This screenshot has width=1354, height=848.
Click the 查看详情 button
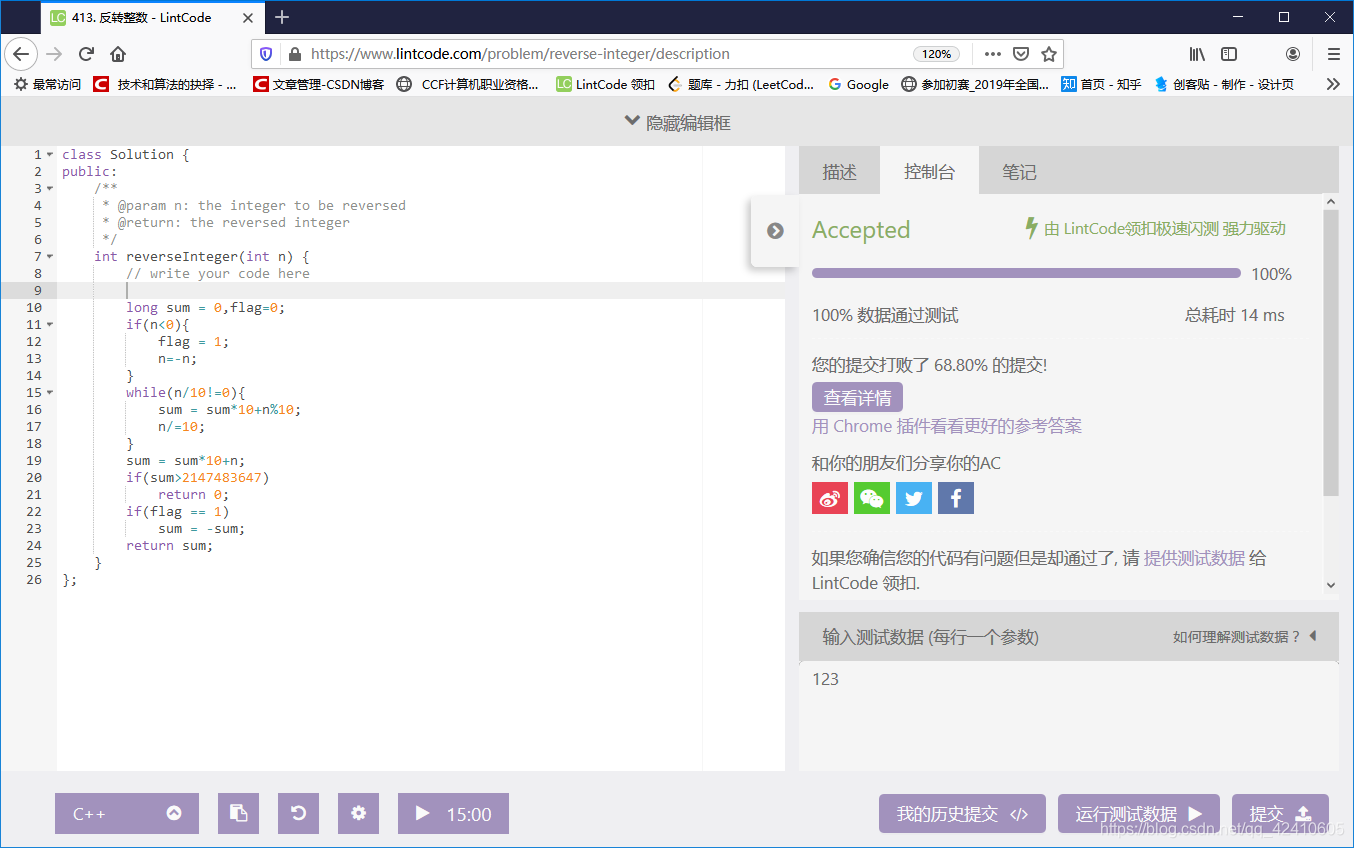(857, 397)
